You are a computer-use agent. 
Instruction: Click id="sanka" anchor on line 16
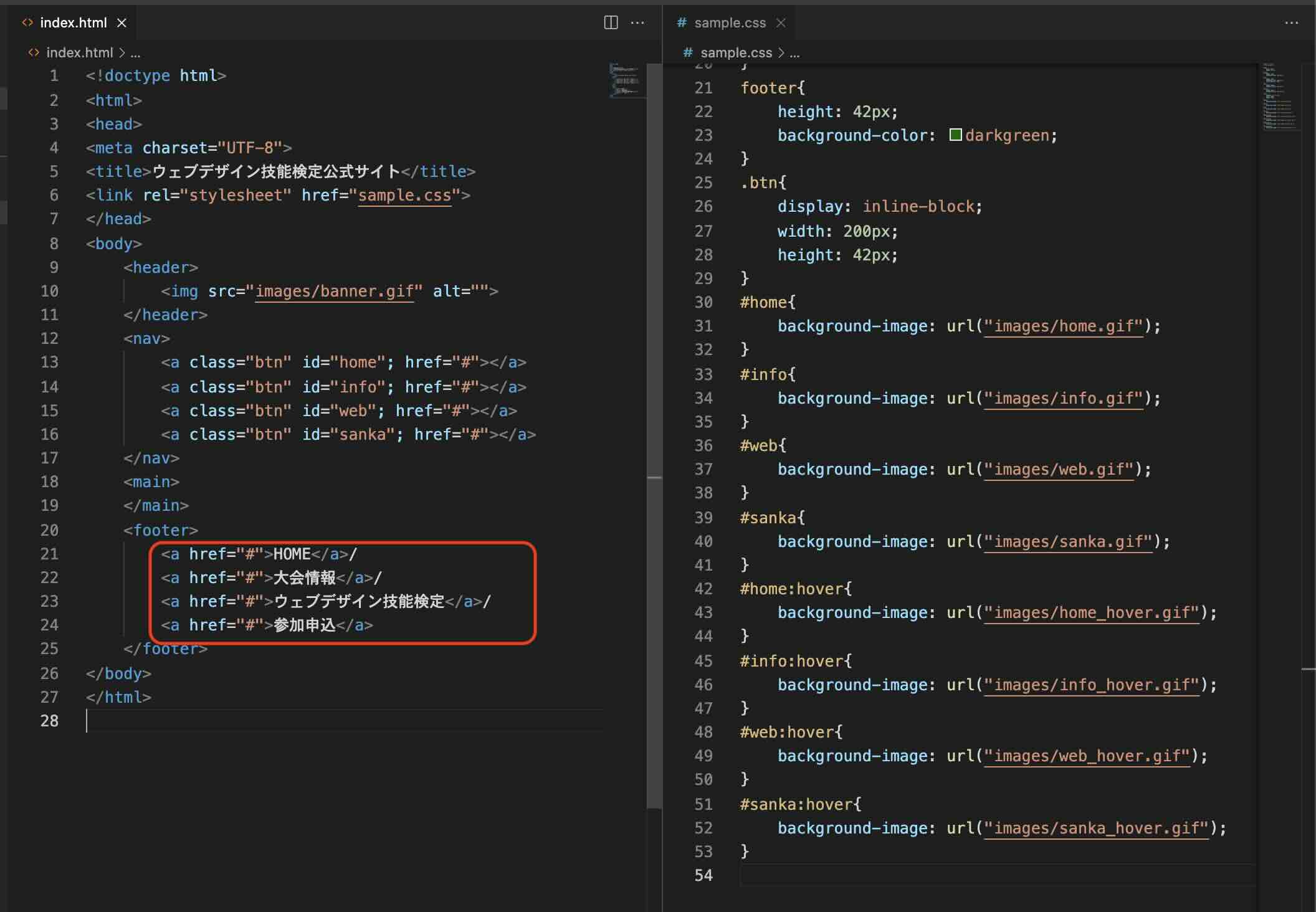(x=348, y=435)
